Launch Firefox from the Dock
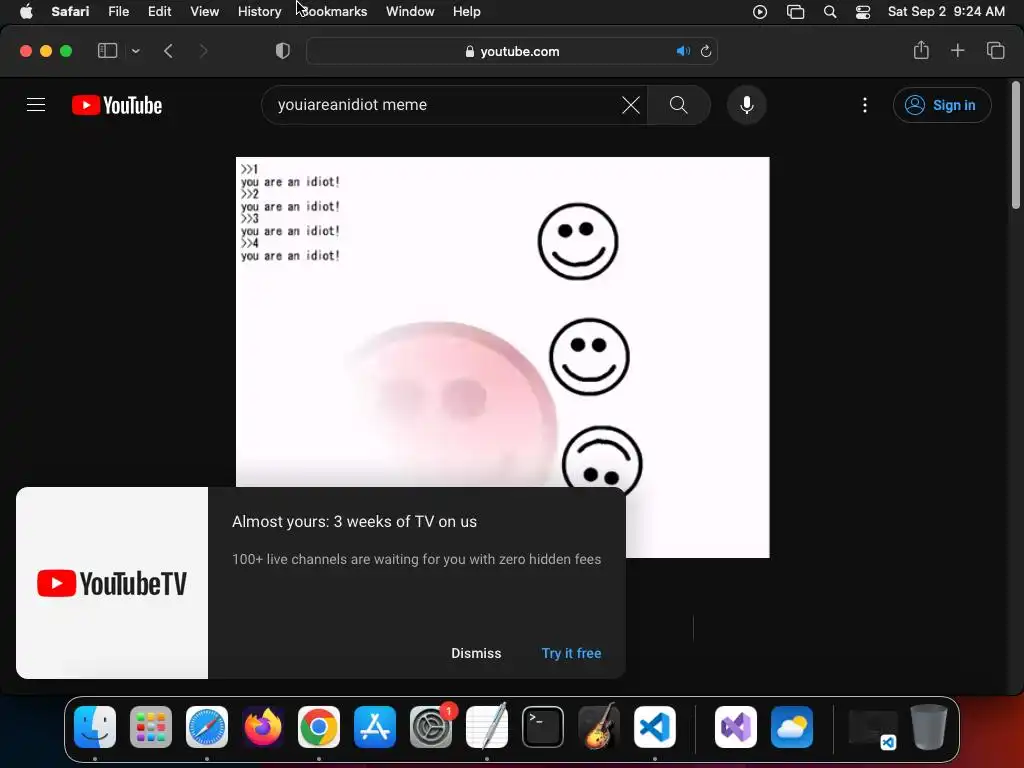The image size is (1024, 768). 263,727
